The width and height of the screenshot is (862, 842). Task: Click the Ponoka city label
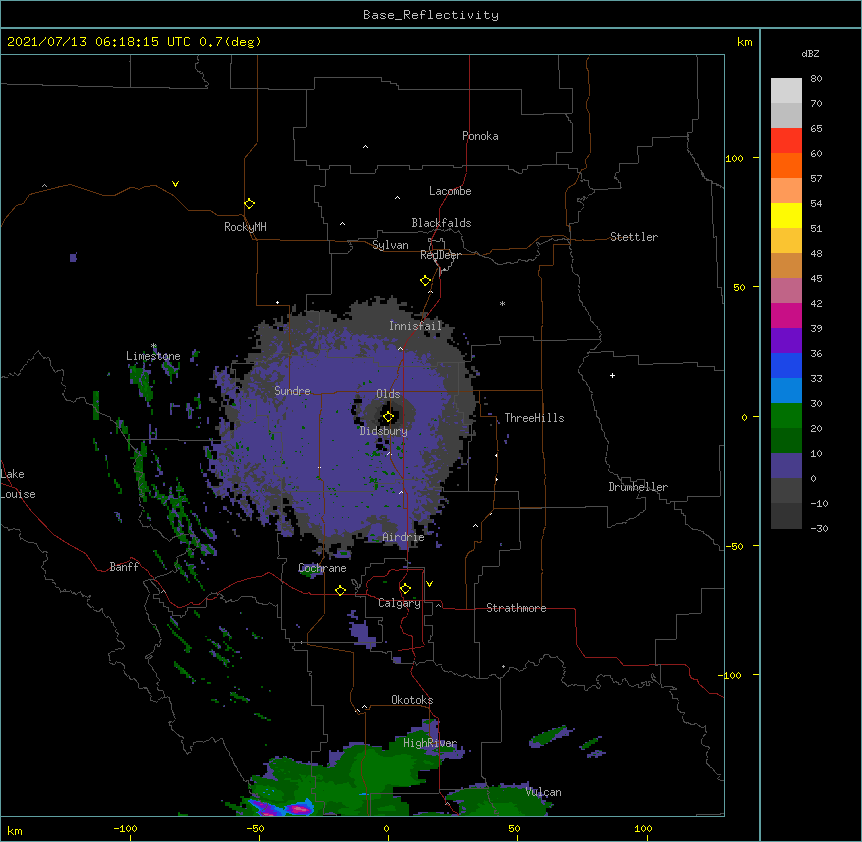pyautogui.click(x=480, y=136)
